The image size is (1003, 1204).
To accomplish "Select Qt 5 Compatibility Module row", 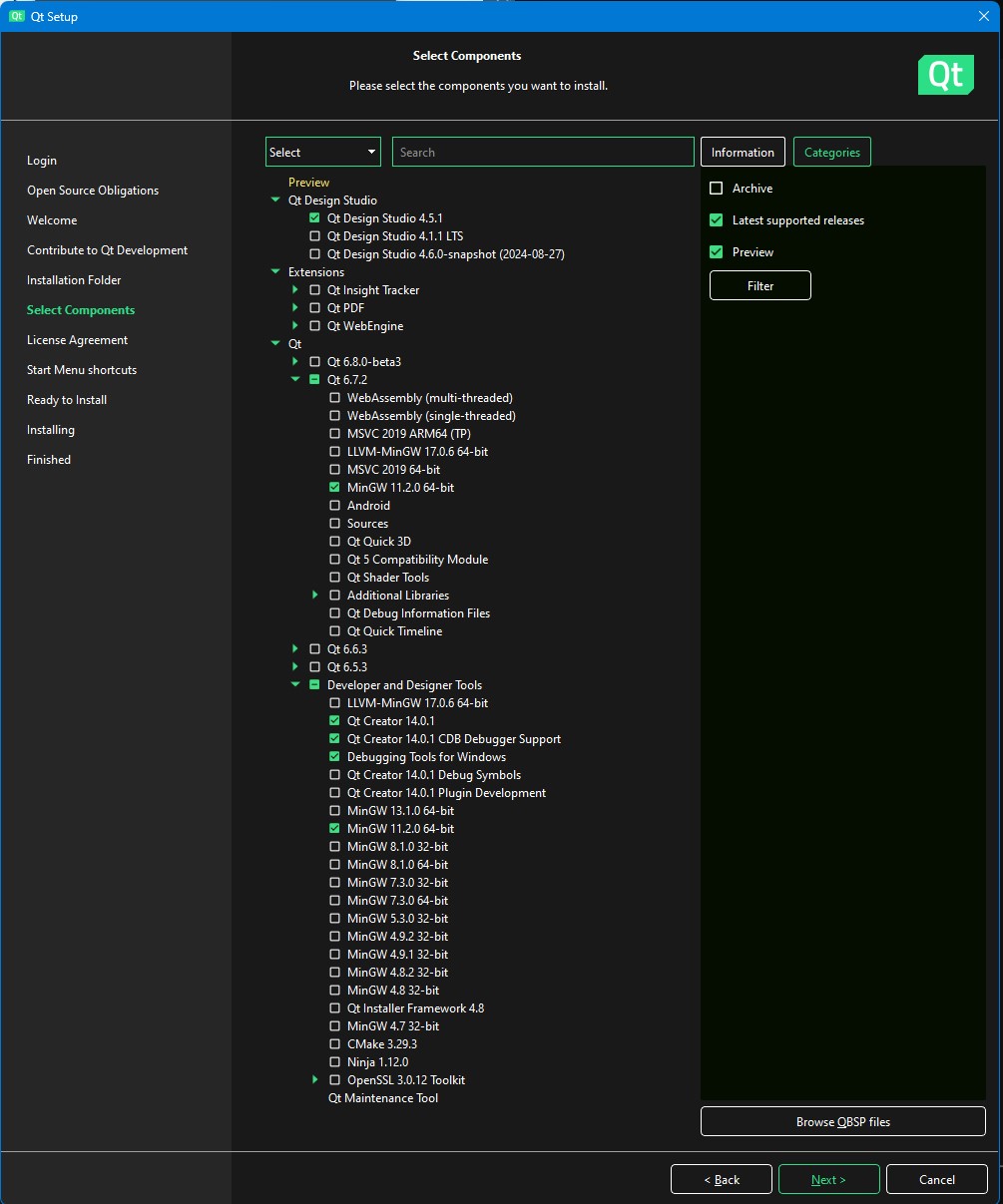I will pos(417,560).
